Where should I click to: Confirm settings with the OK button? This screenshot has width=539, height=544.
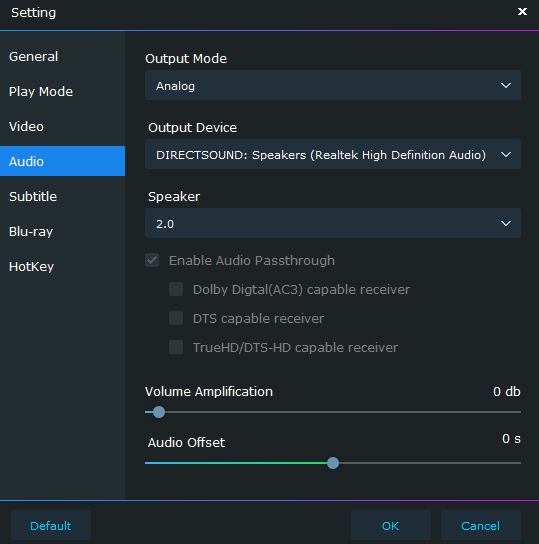391,525
